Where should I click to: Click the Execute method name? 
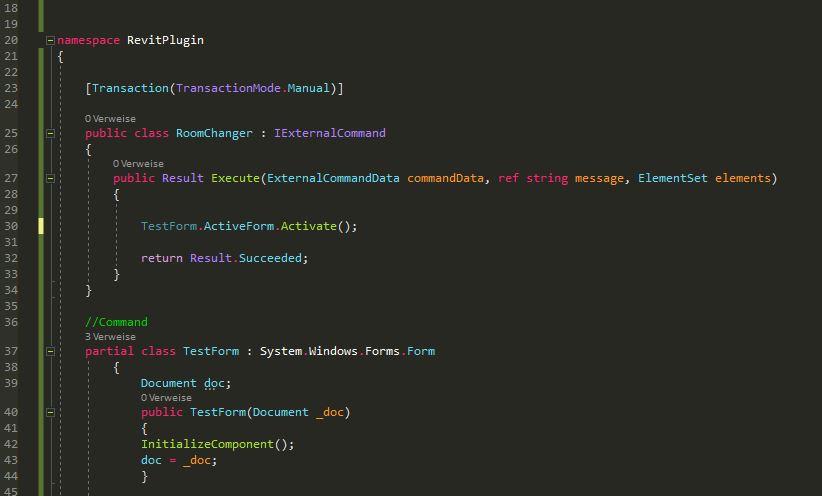pos(235,178)
